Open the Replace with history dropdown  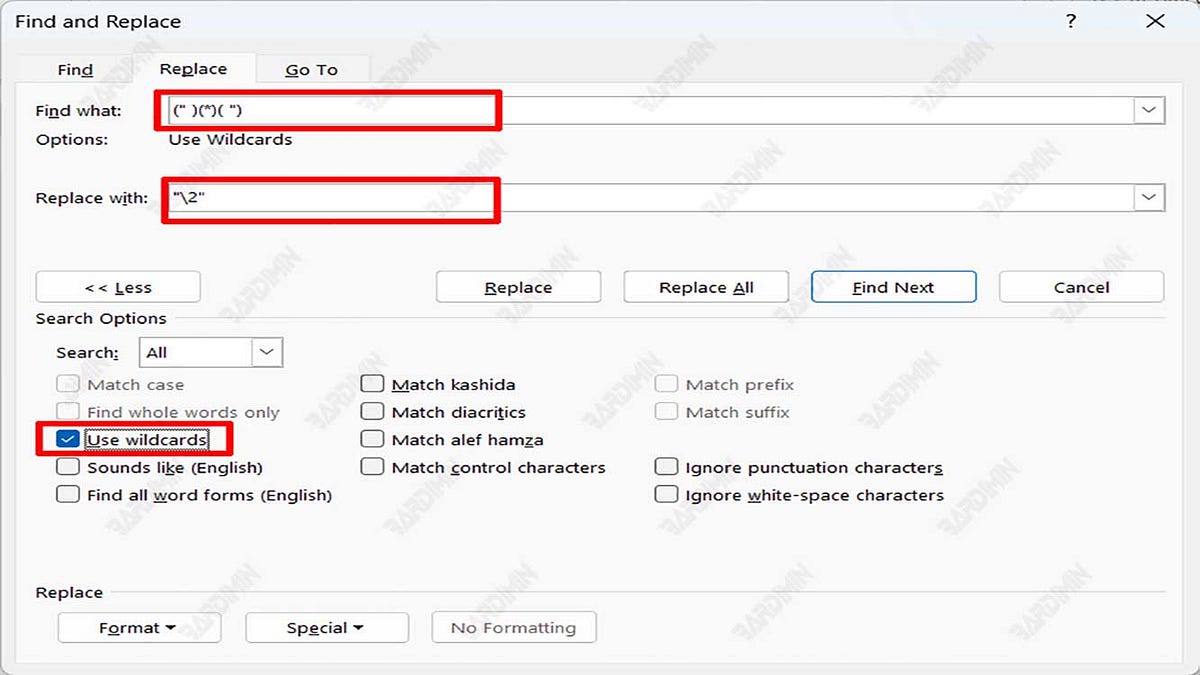pos(1148,197)
